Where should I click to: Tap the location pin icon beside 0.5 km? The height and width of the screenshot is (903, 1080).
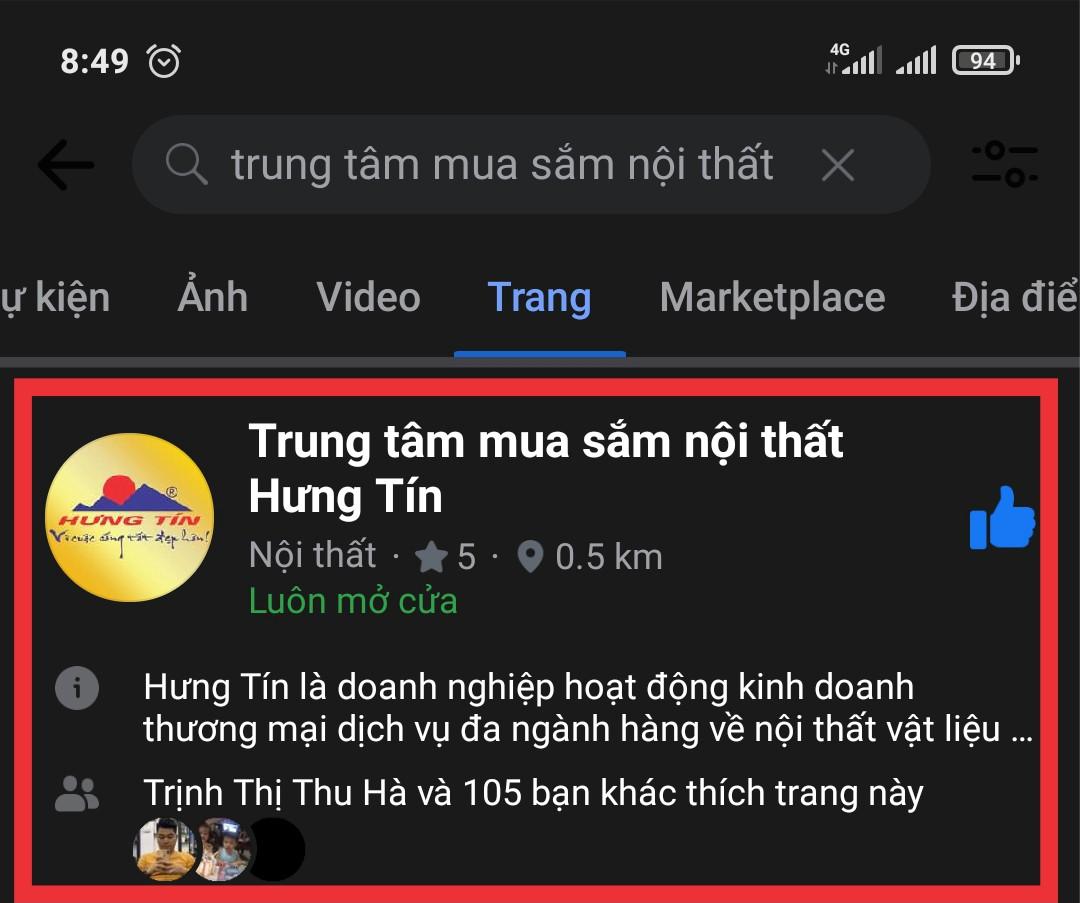coord(530,557)
